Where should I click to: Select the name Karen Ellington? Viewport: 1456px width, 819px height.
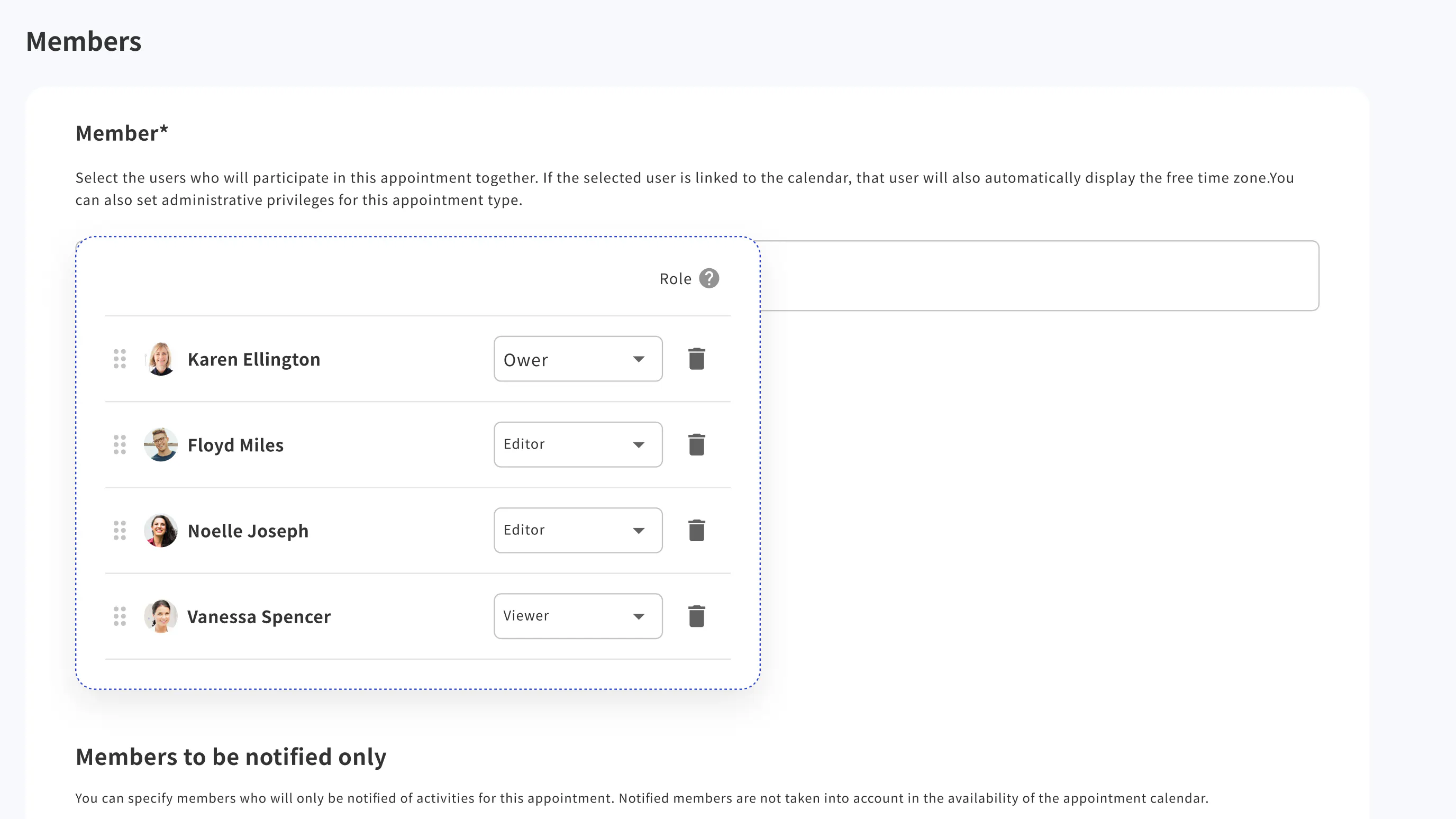click(254, 359)
